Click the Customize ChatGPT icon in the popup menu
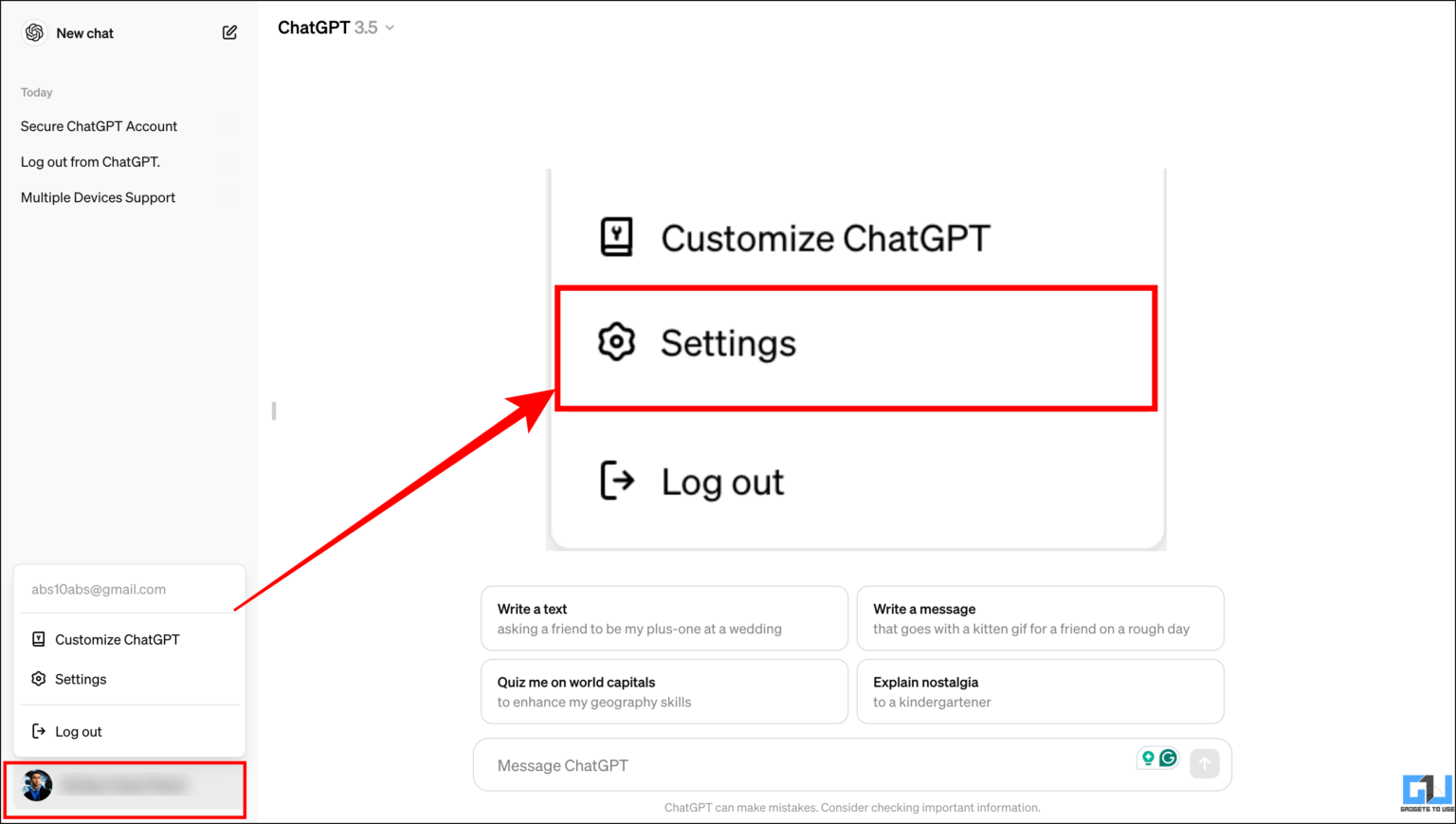Image resolution: width=1456 pixels, height=824 pixels. point(39,639)
